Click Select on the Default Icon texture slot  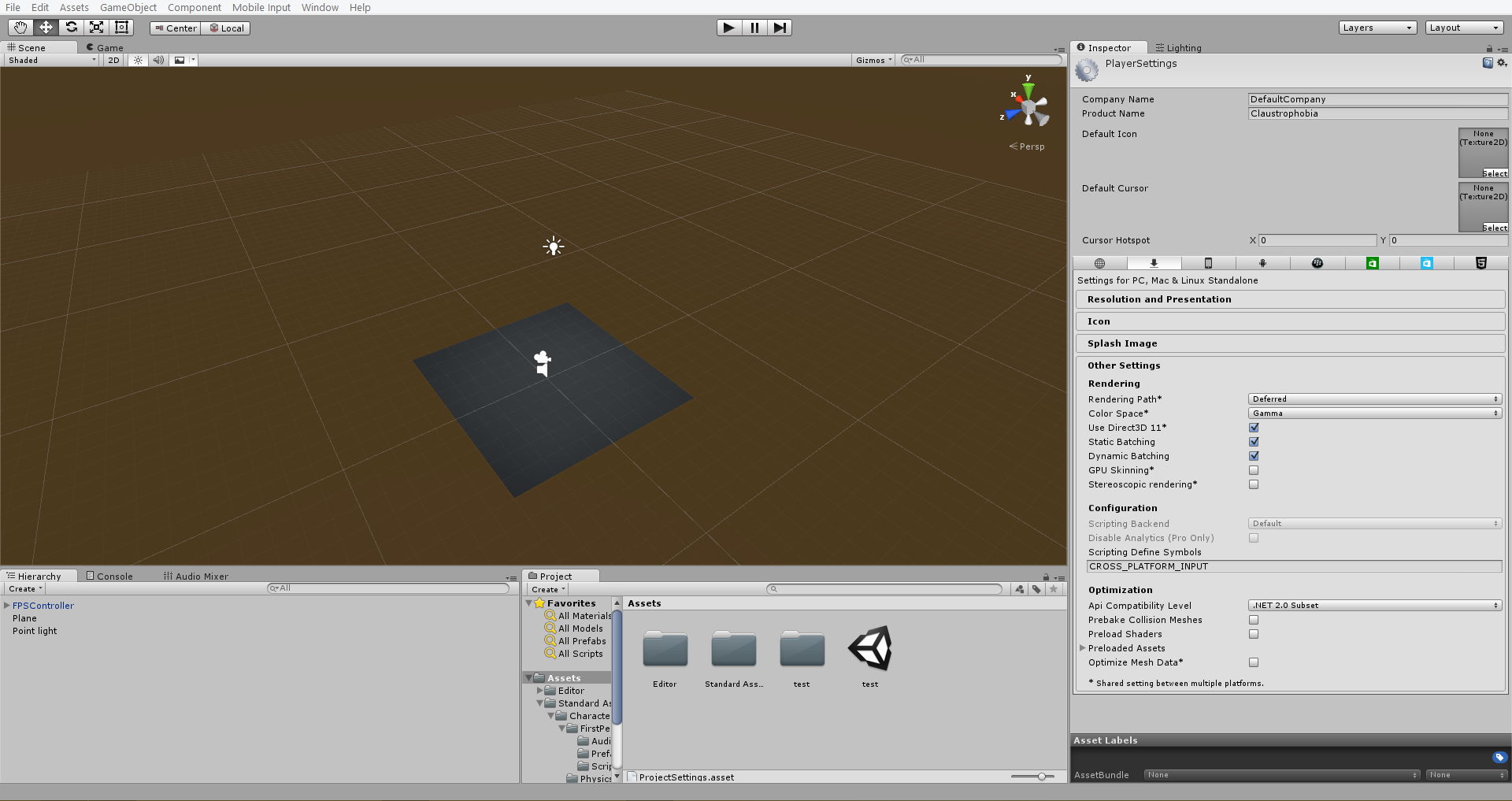click(x=1495, y=173)
